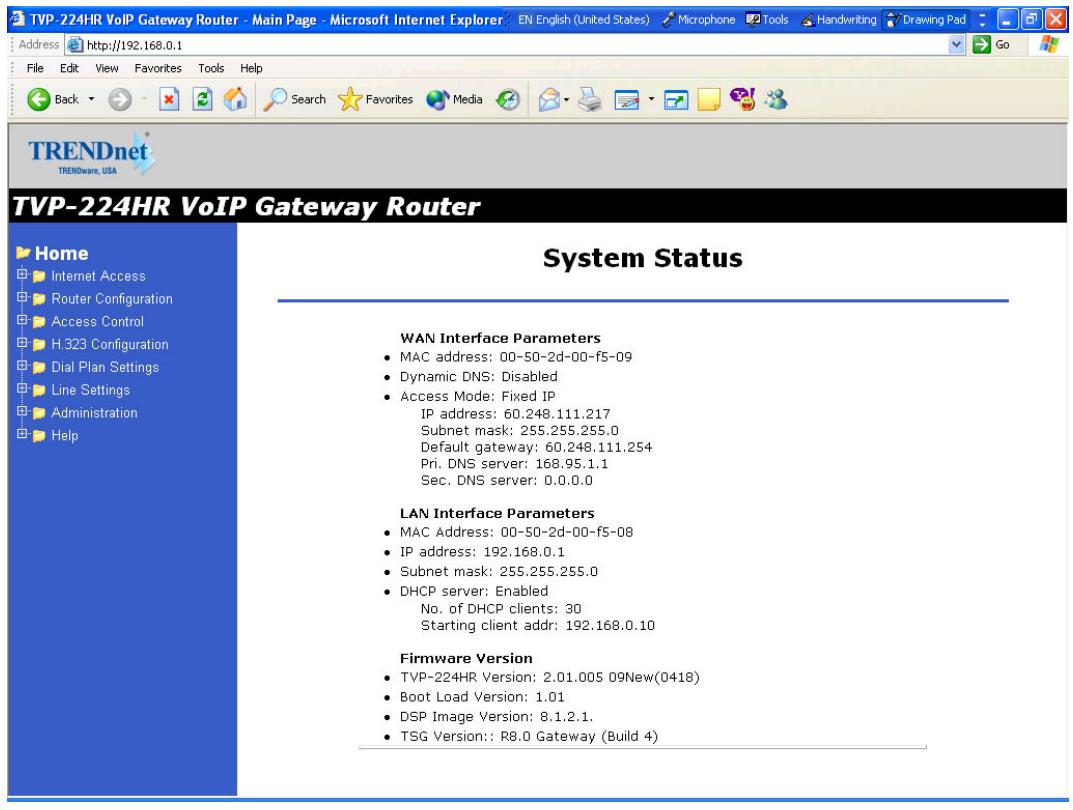Image resolution: width=1073 pixels, height=810 pixels.
Task: Click the yellow note icon
Action: coord(709,100)
